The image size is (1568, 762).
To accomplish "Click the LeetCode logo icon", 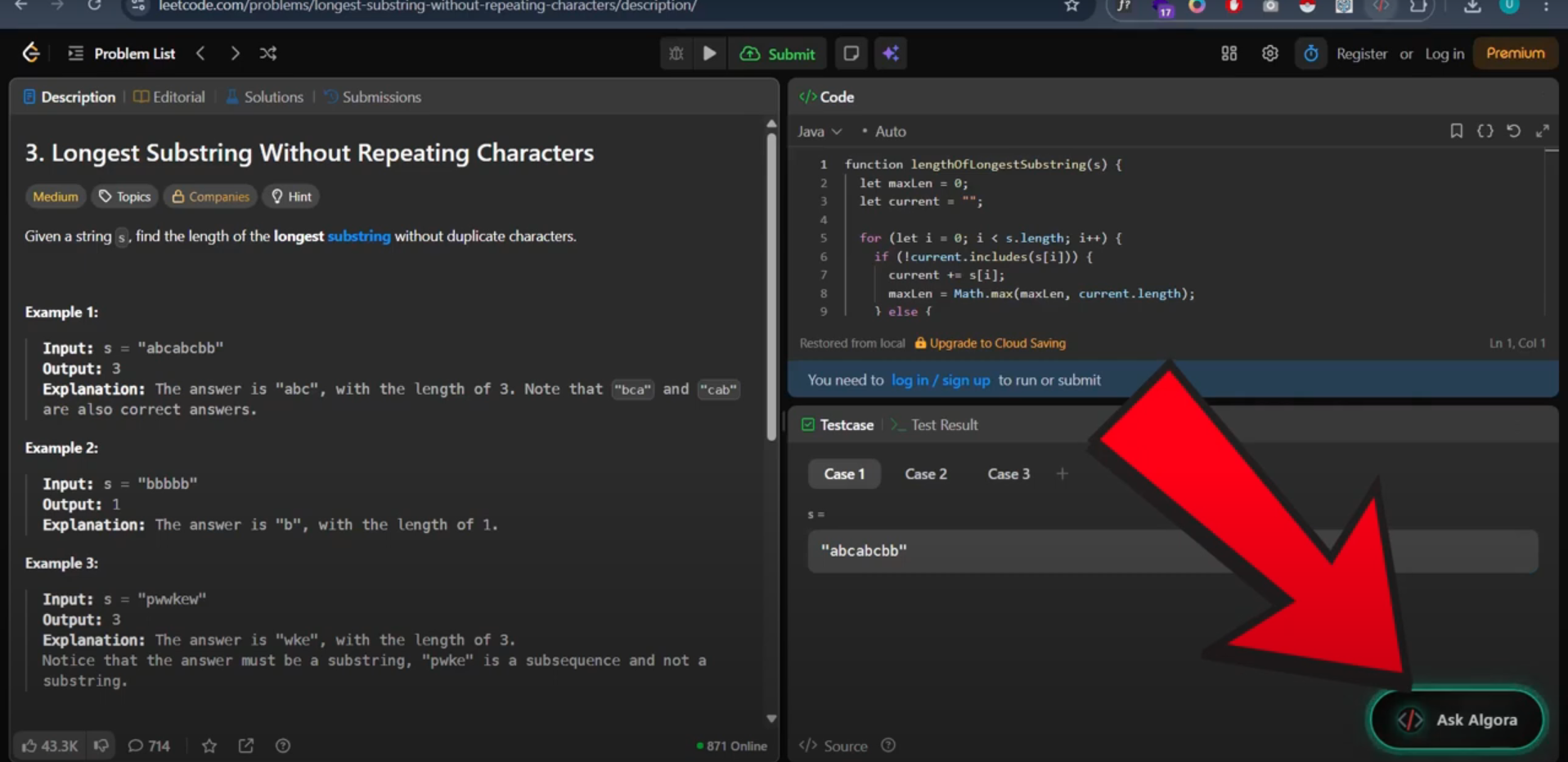I will [x=31, y=53].
